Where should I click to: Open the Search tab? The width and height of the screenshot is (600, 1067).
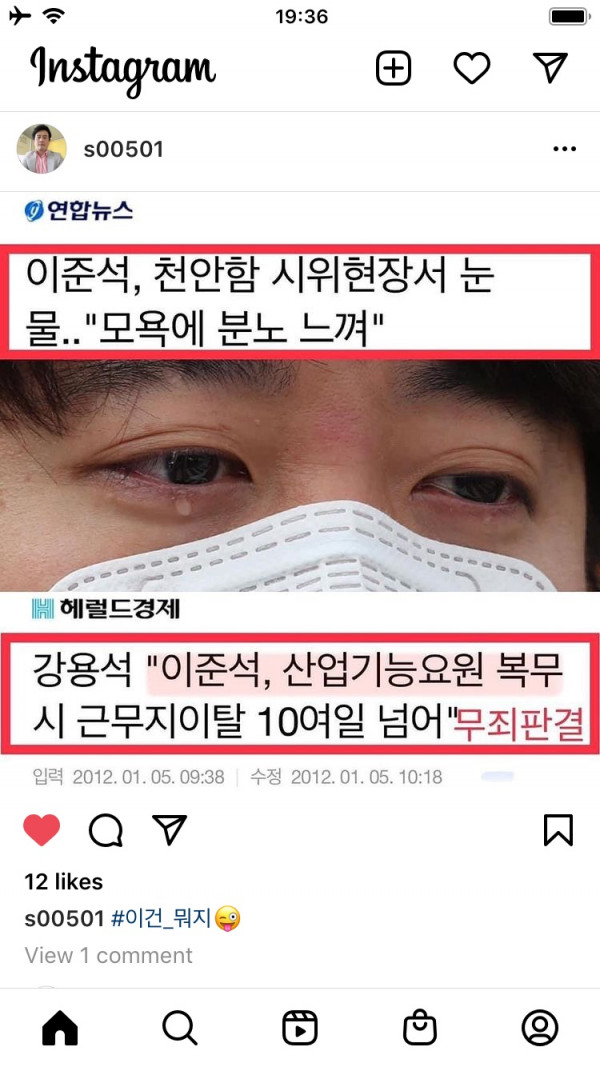[180, 1028]
